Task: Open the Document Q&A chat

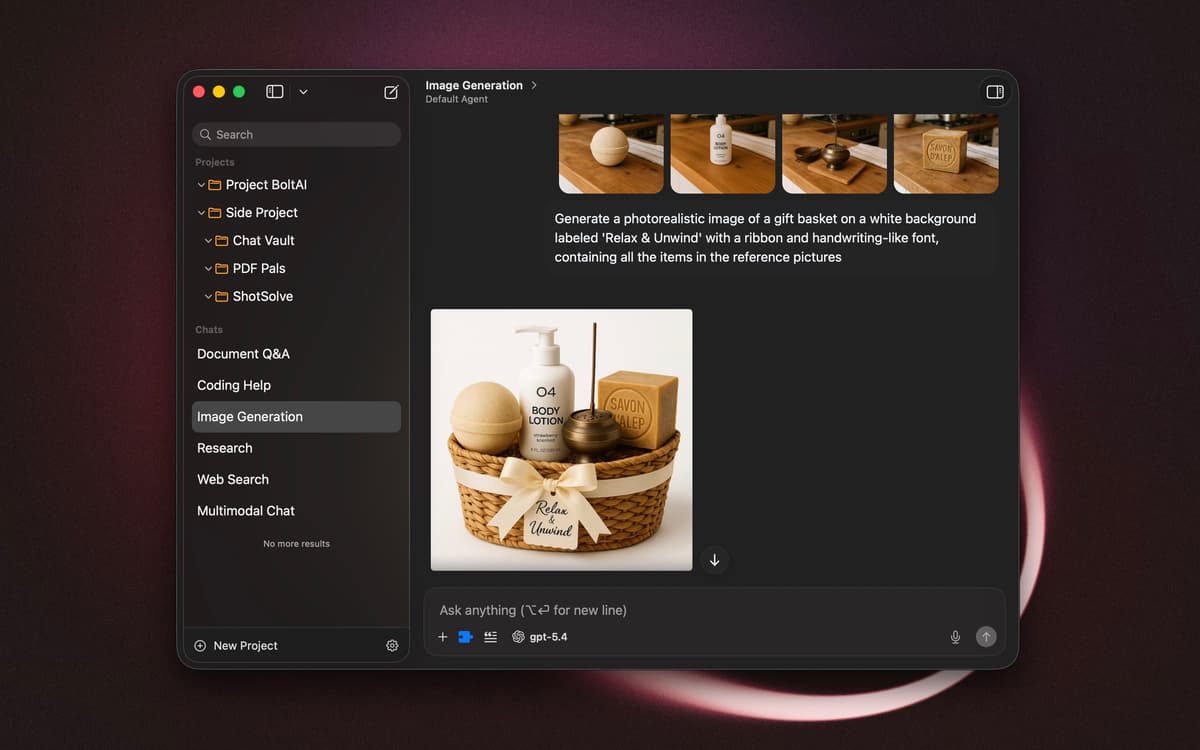Action: coord(243,354)
